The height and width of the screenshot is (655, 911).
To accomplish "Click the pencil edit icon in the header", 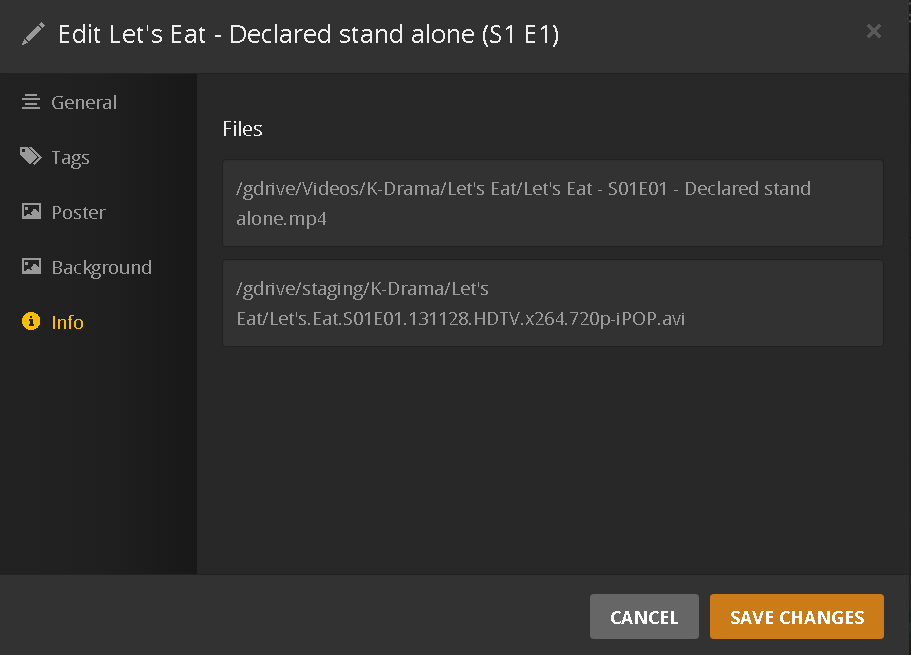I will [x=33, y=34].
